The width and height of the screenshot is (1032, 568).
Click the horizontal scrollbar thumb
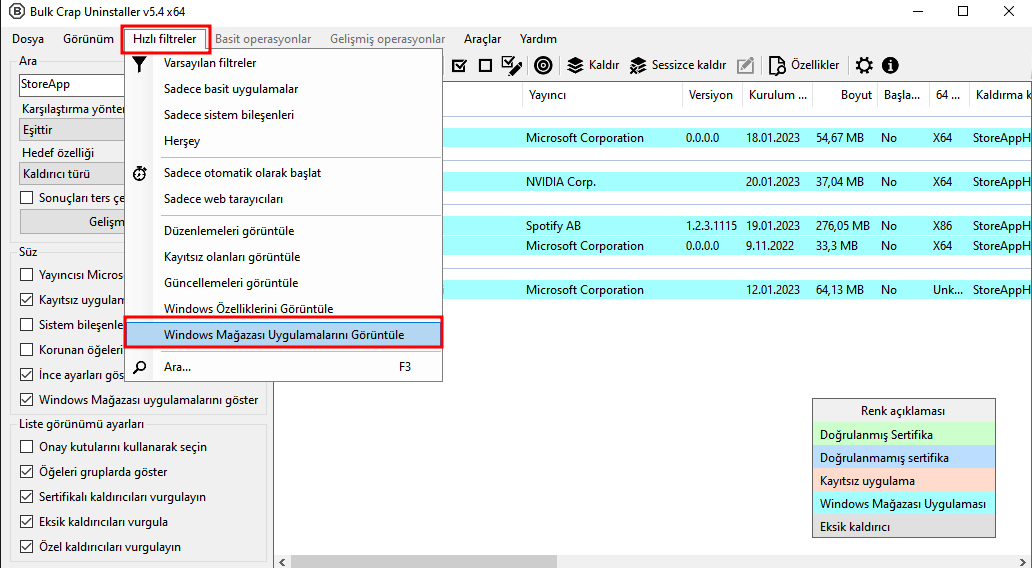coord(424,562)
